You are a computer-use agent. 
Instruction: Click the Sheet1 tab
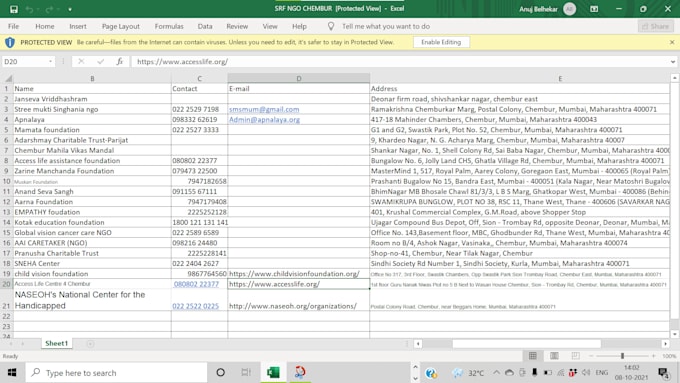point(56,344)
